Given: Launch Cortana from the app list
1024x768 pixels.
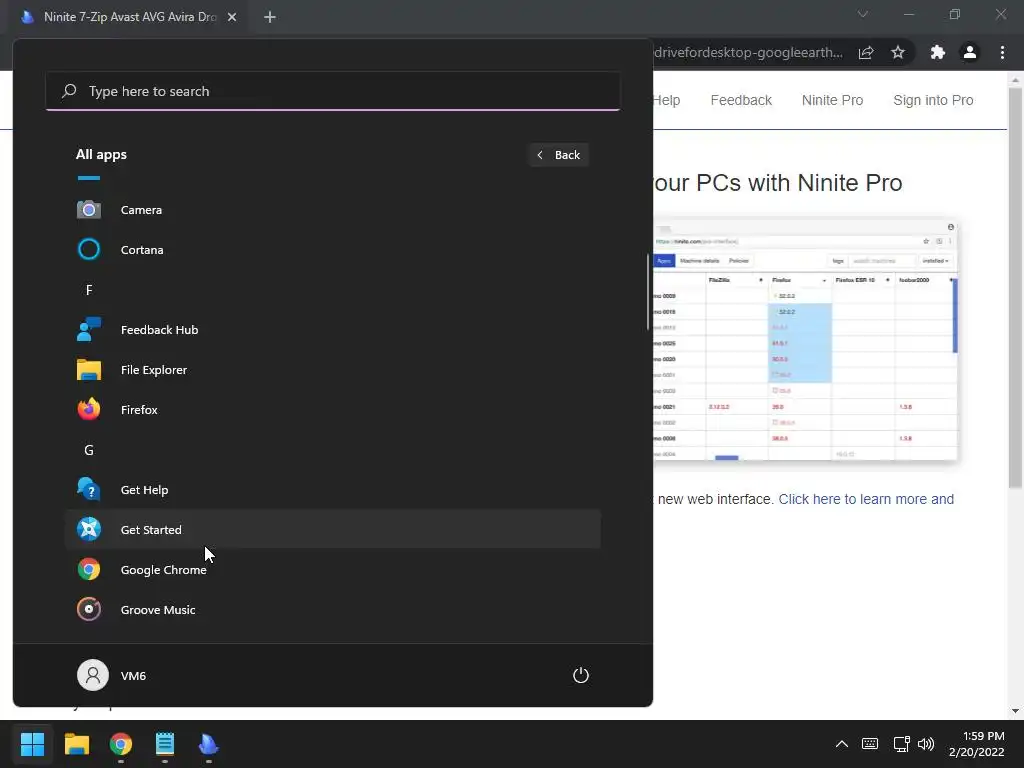Looking at the screenshot, I should (x=332, y=249).
